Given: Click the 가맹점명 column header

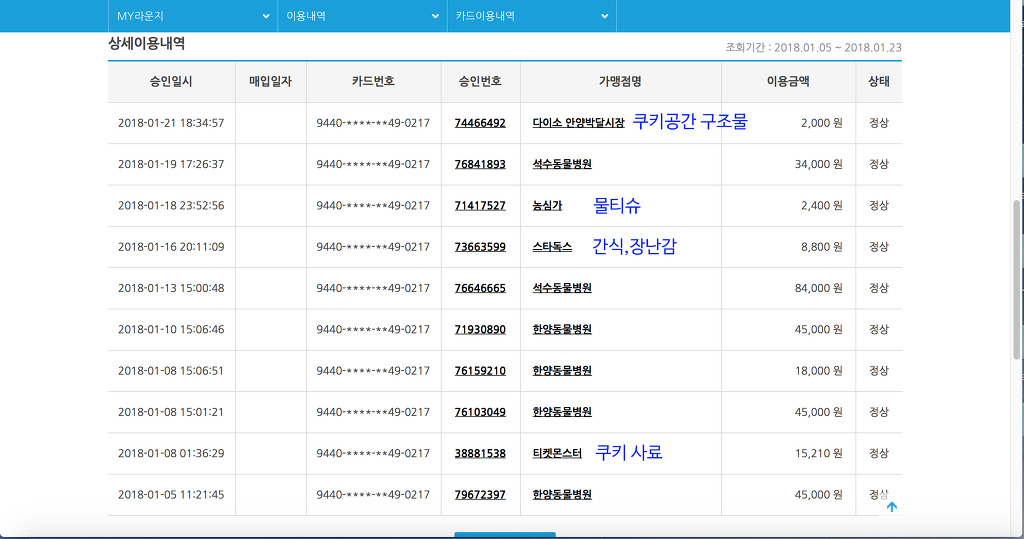Looking at the screenshot, I should 620,82.
